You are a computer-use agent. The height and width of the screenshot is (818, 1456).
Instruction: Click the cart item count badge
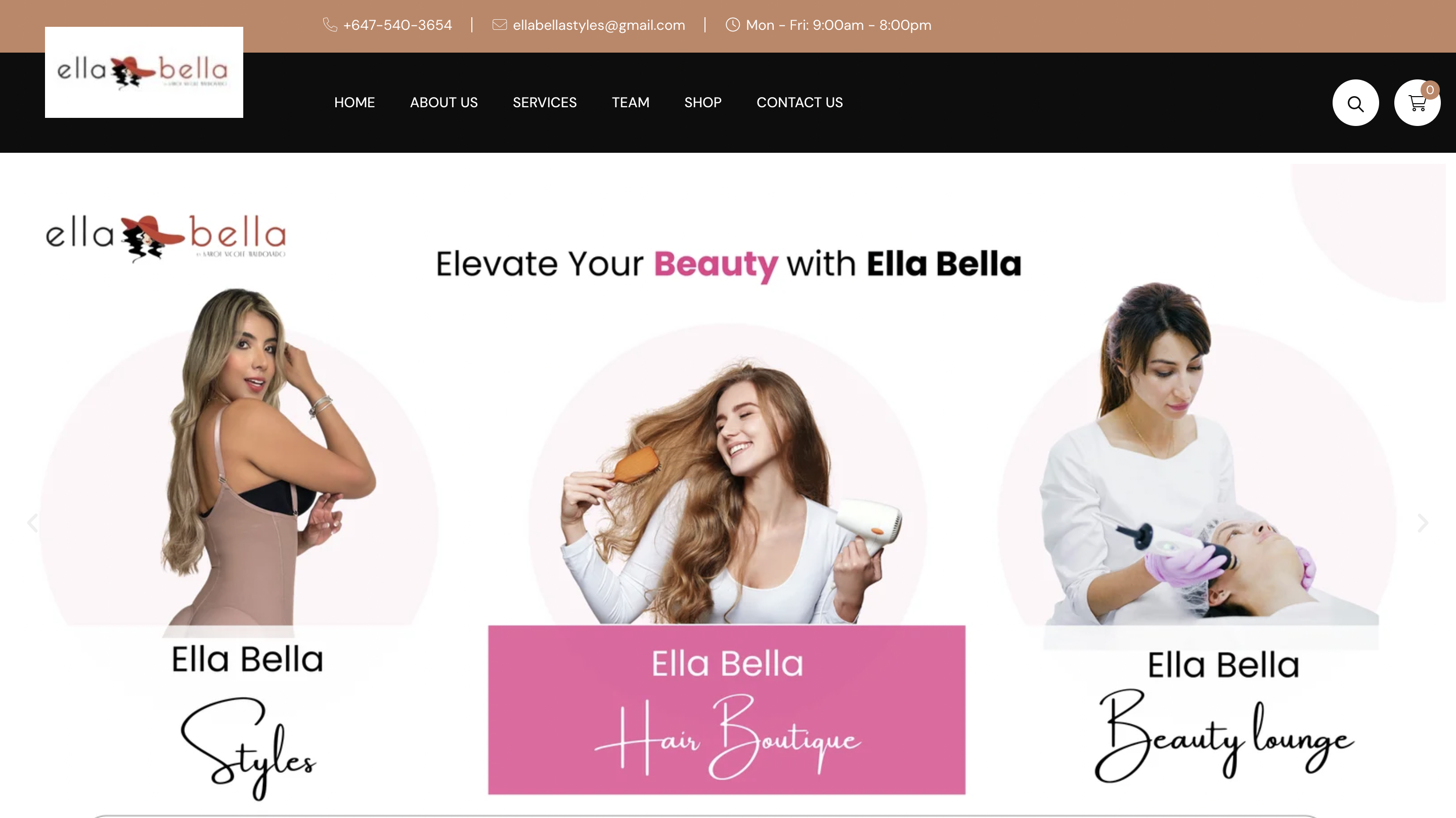point(1429,90)
